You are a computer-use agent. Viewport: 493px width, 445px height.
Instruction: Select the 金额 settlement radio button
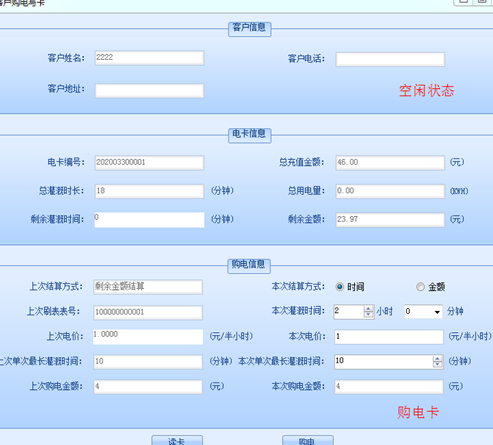pos(420,287)
